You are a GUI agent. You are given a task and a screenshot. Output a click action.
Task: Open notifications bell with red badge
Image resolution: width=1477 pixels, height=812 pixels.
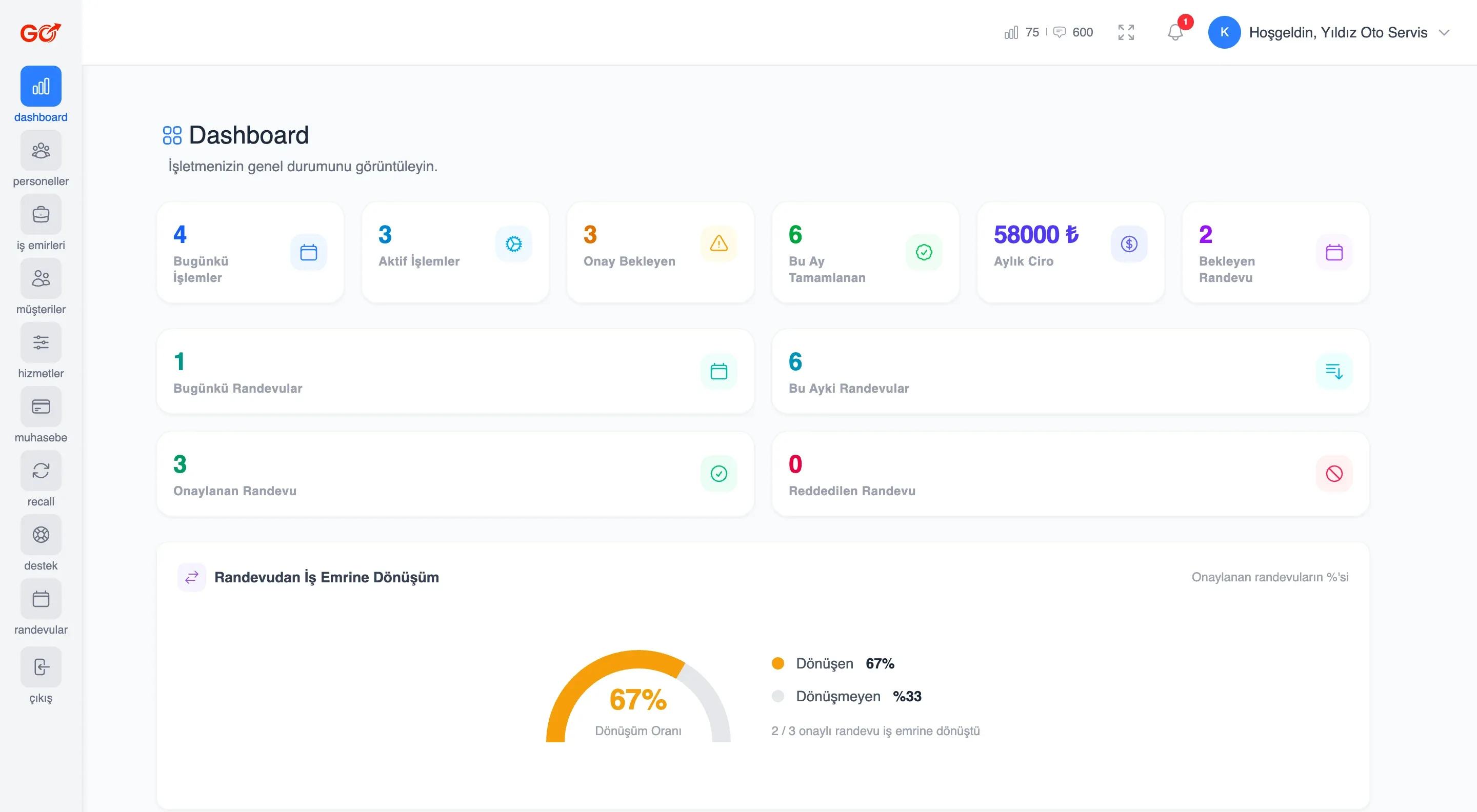coord(1175,33)
